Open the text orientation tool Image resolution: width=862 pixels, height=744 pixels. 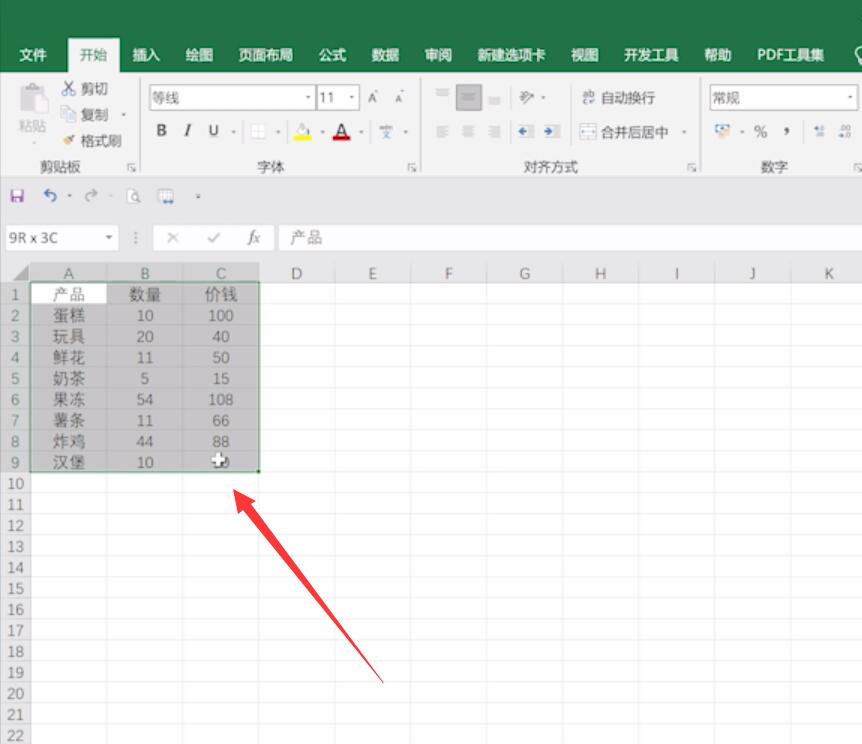click(x=526, y=98)
